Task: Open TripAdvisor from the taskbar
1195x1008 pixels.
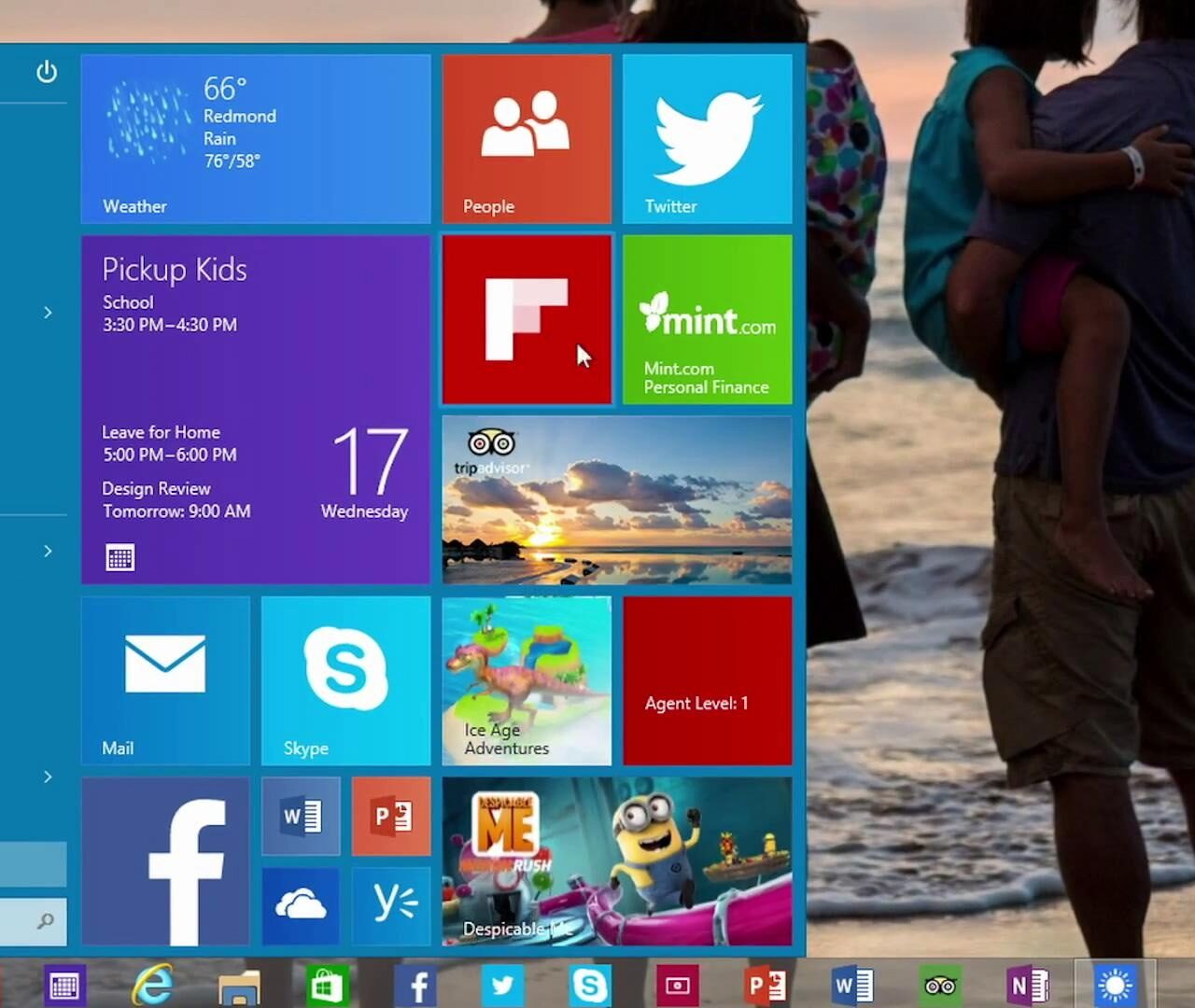Action: (x=940, y=986)
